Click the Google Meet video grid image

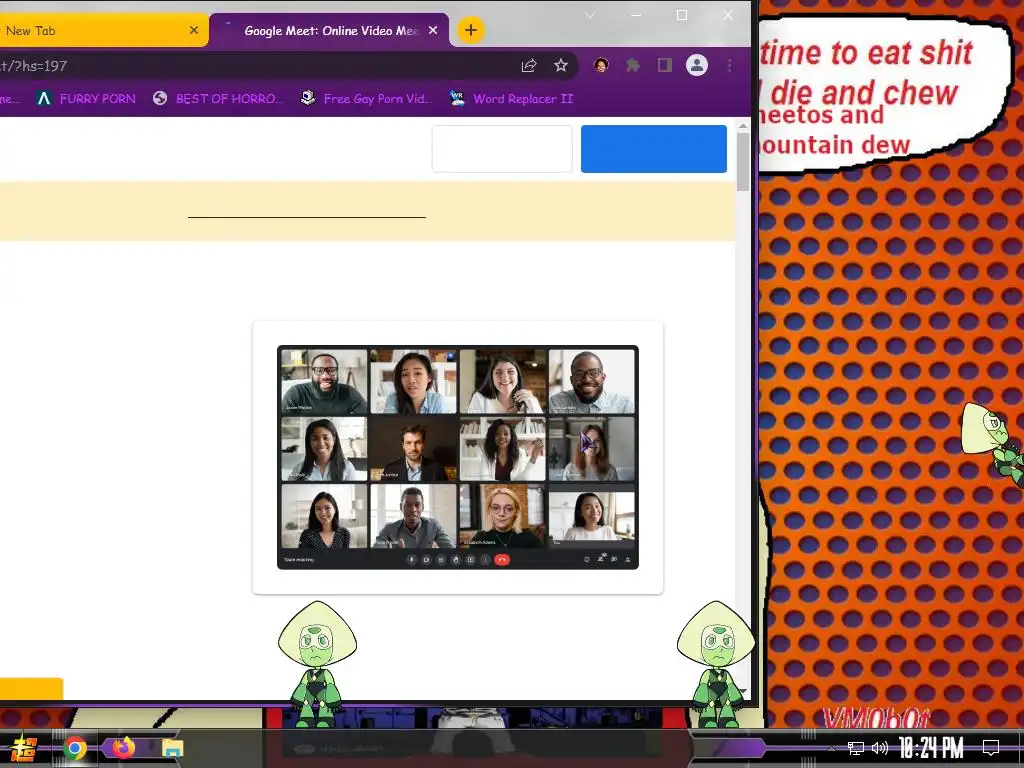(x=458, y=457)
